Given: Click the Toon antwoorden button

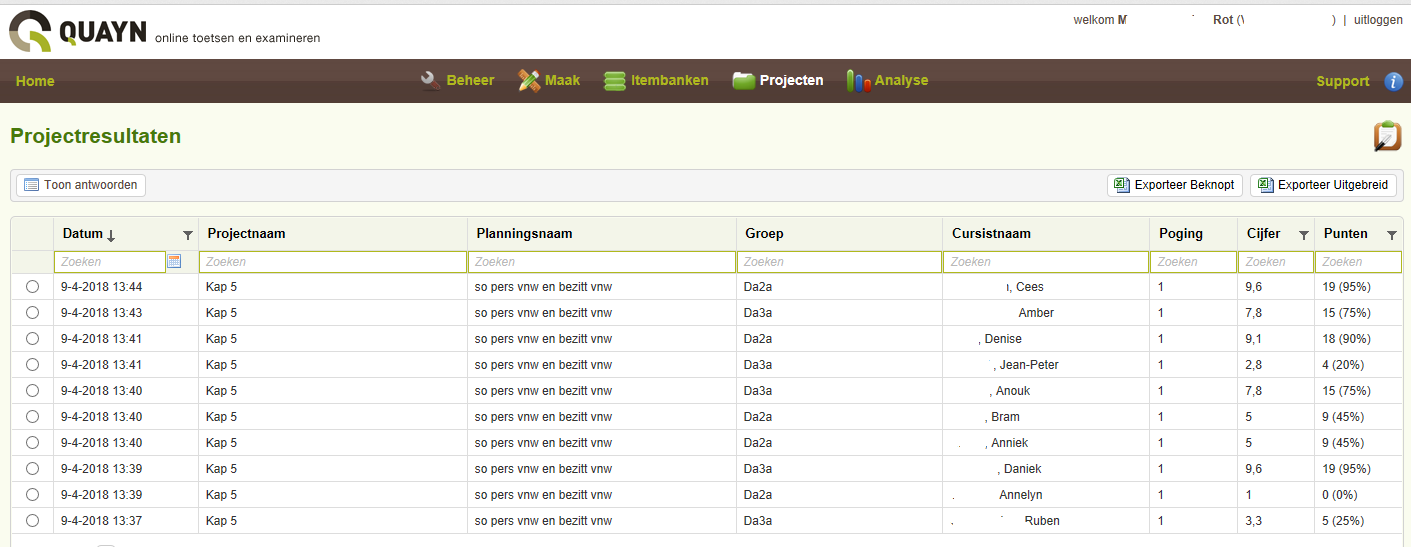Looking at the screenshot, I should (x=81, y=185).
